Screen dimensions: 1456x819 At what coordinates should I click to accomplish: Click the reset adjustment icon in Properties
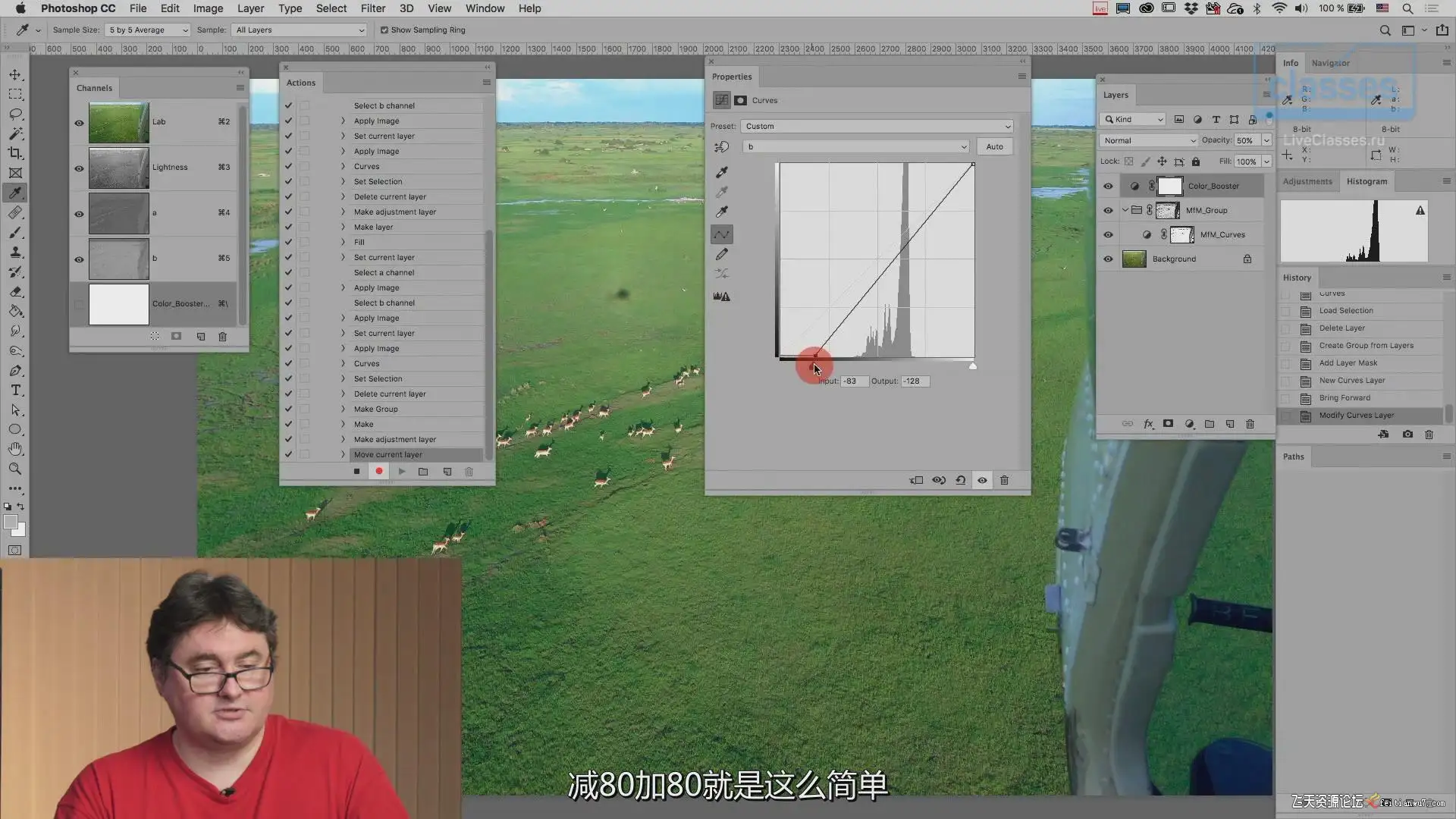click(x=960, y=480)
